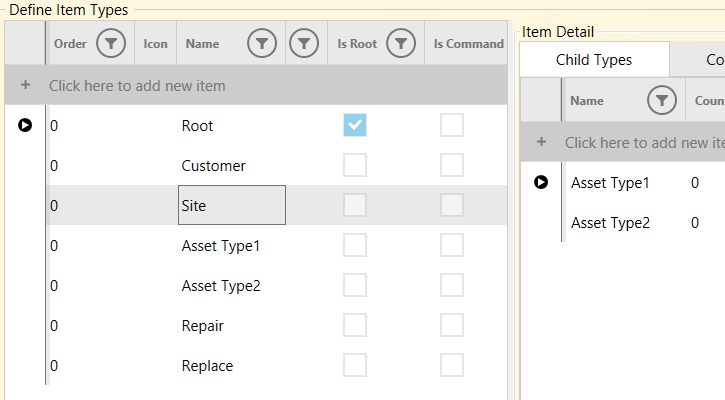Click the plus icon in the Child Types grid
The height and width of the screenshot is (400, 725).
pyautogui.click(x=541, y=142)
